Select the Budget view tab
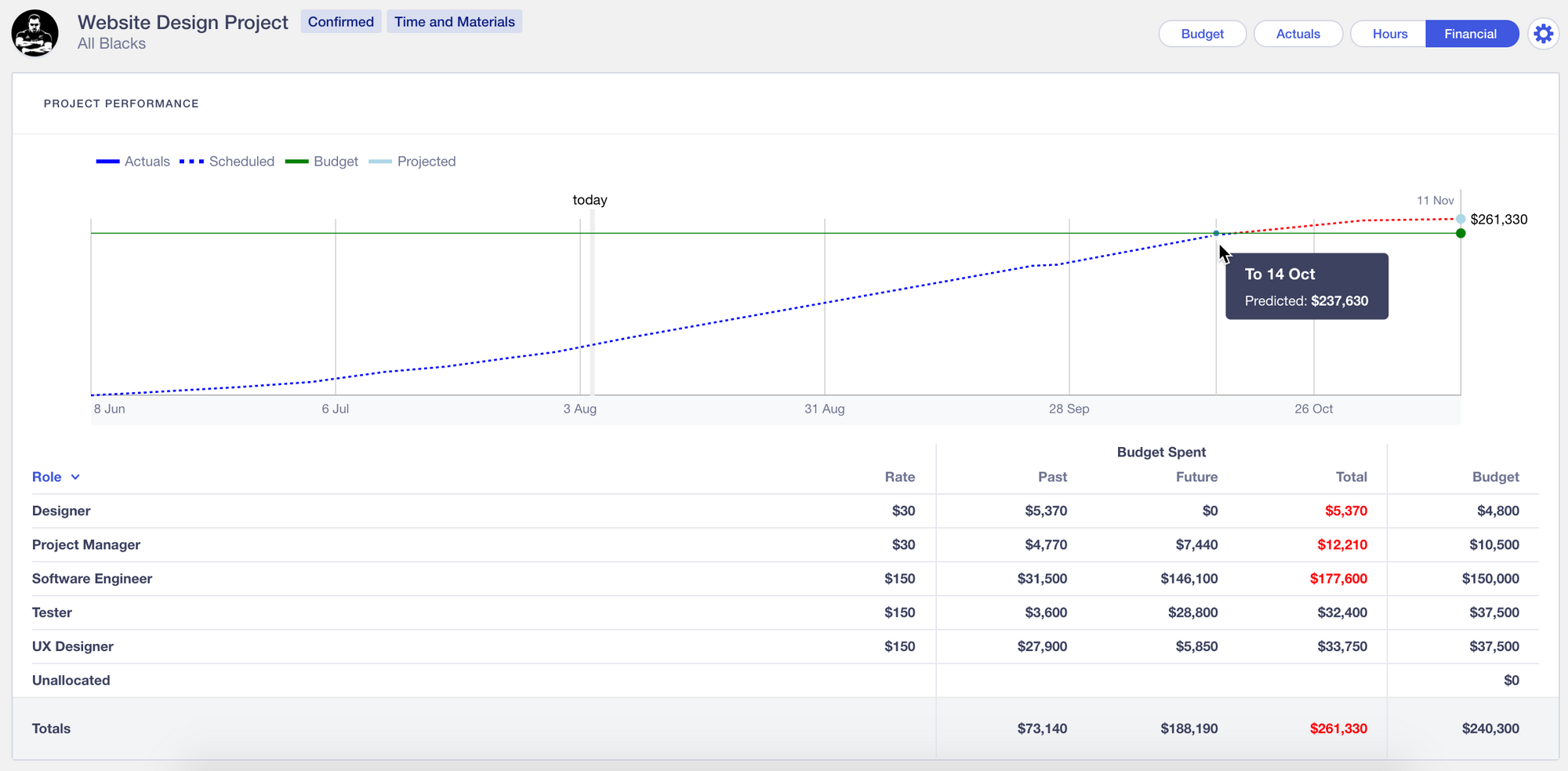The width and height of the screenshot is (1568, 771). pyautogui.click(x=1202, y=34)
